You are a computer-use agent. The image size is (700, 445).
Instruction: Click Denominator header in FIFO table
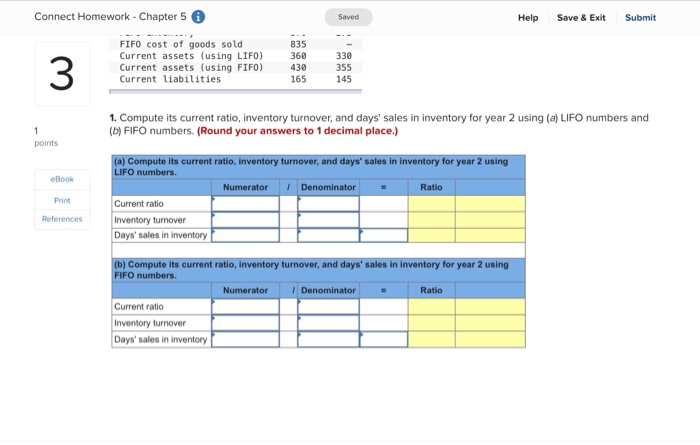(328, 291)
